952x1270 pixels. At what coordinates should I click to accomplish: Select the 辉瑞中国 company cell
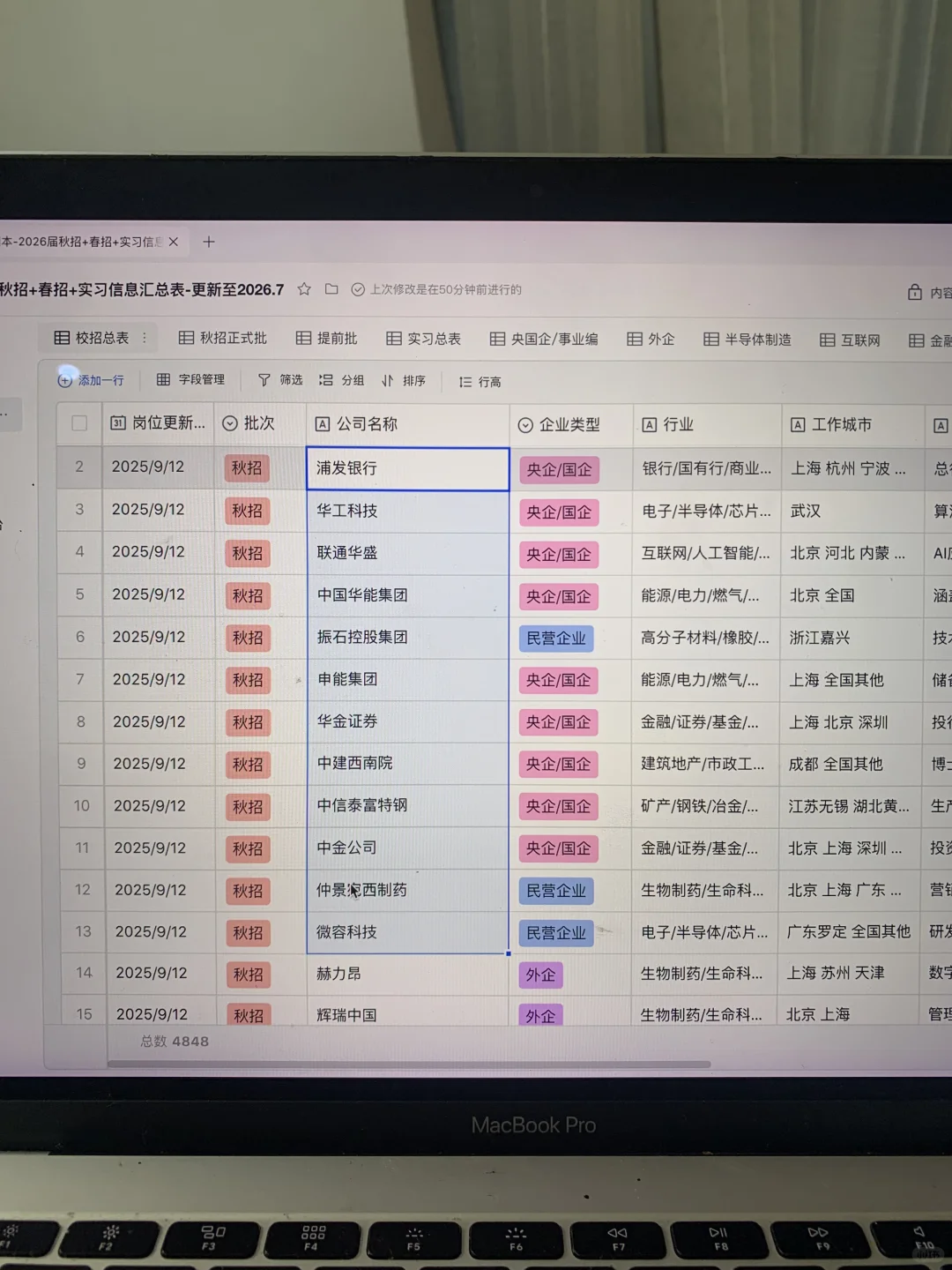[407, 1012]
